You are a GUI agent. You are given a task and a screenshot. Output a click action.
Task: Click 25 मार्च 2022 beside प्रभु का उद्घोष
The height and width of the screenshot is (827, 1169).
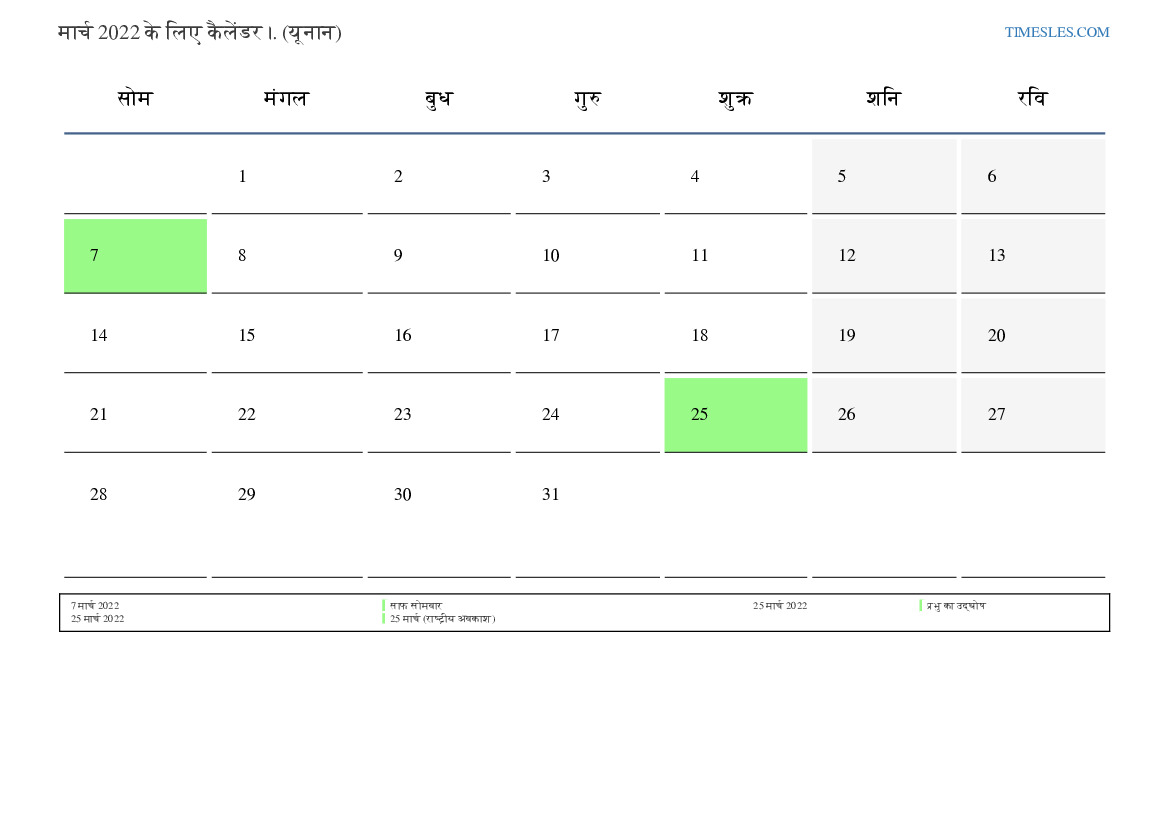[x=780, y=606]
